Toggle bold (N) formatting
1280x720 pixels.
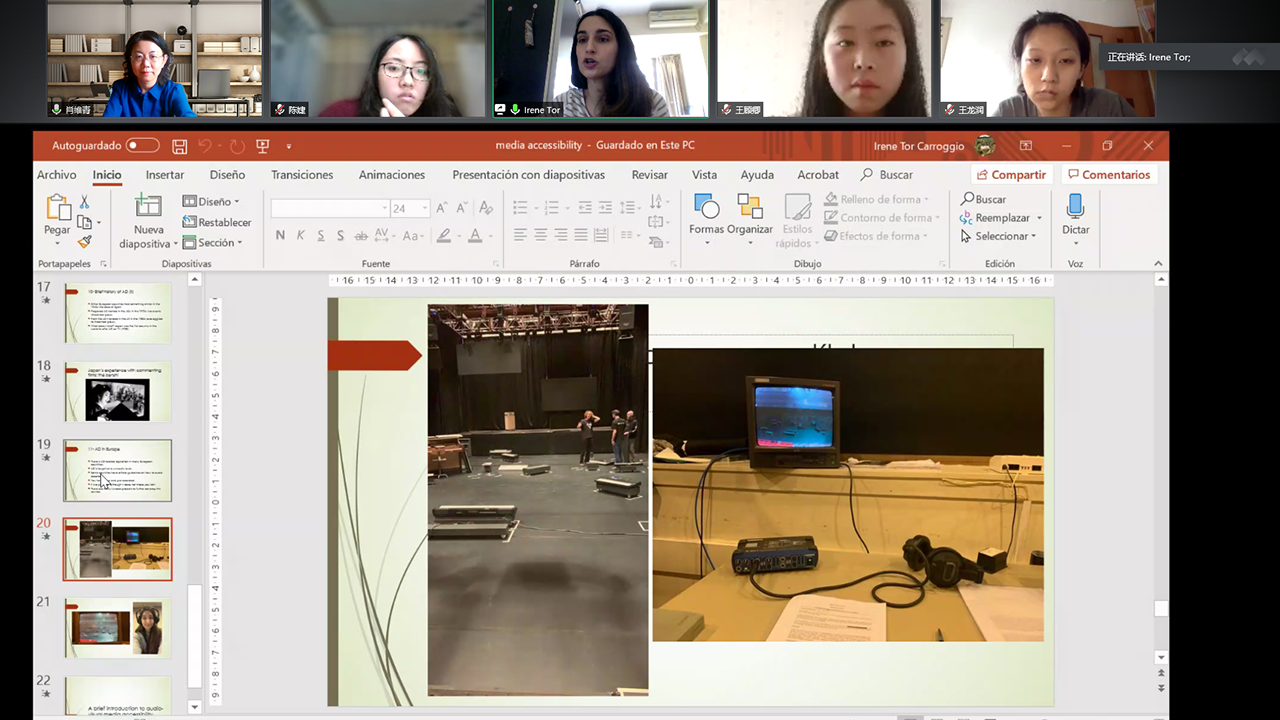point(280,236)
